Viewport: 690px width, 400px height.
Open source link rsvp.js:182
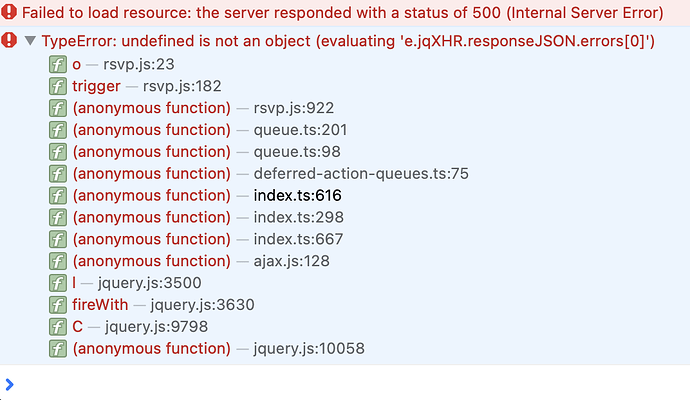tap(182, 86)
